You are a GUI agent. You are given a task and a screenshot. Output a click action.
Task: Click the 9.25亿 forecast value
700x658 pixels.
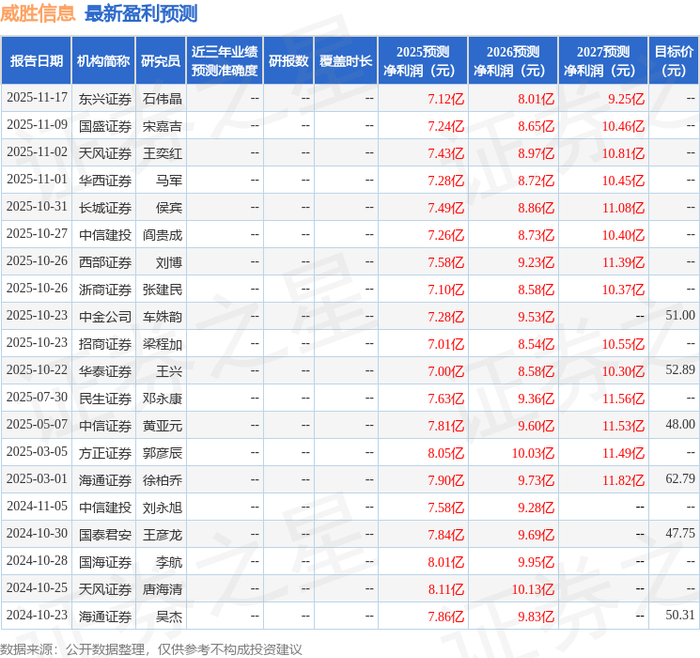(626, 99)
